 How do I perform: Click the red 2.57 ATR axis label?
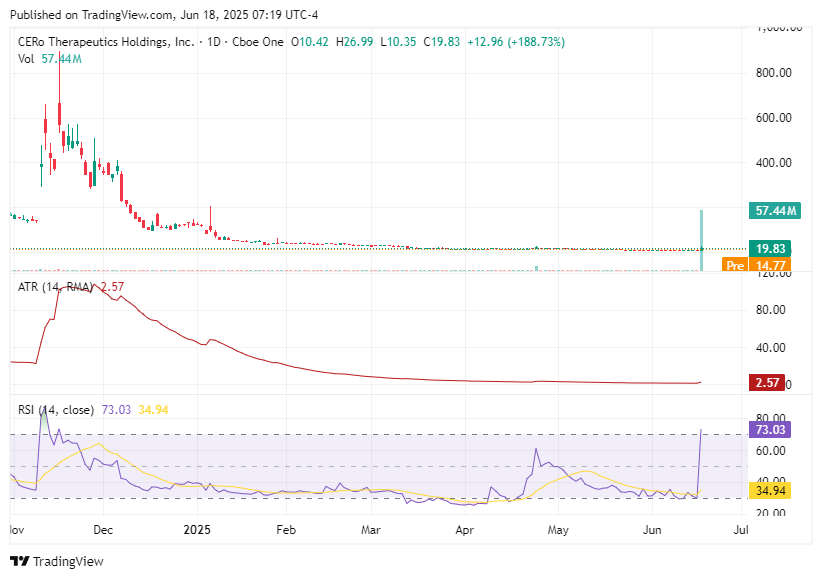pos(766,382)
